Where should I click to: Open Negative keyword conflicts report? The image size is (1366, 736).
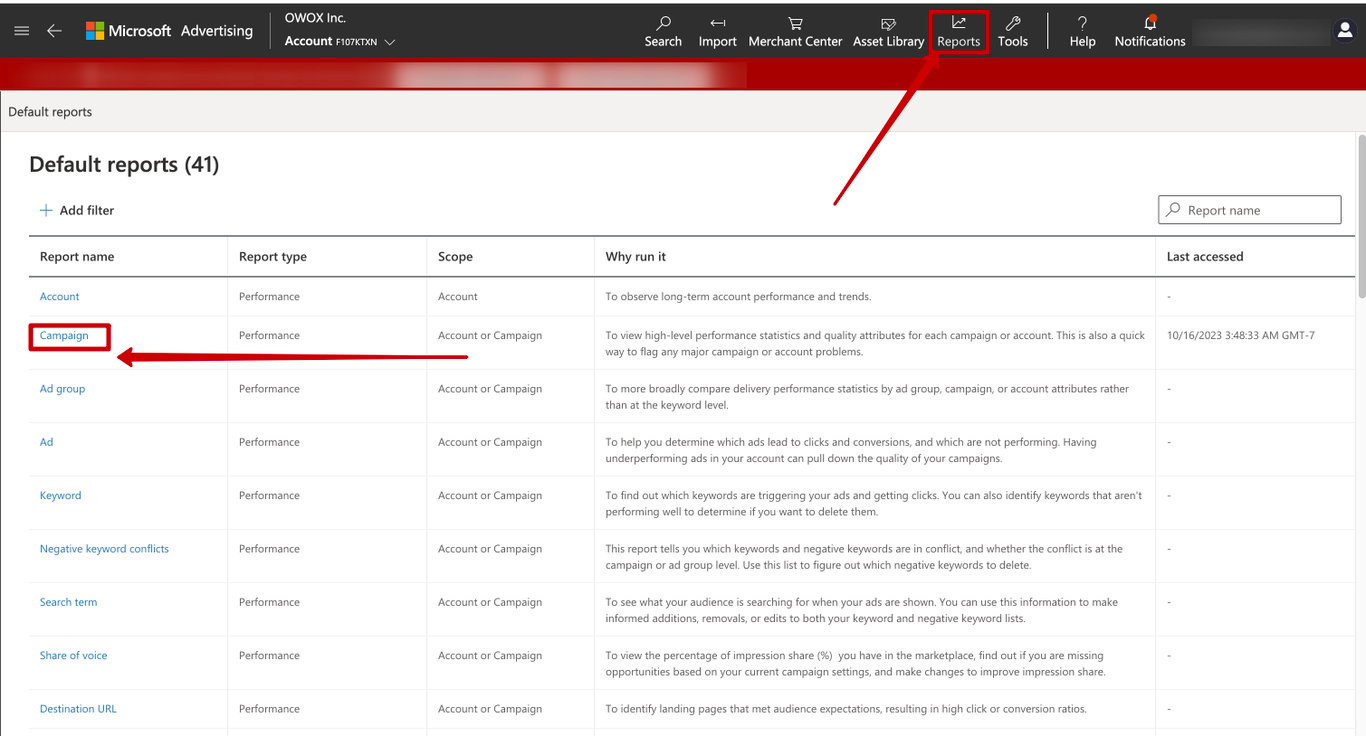[x=104, y=549]
